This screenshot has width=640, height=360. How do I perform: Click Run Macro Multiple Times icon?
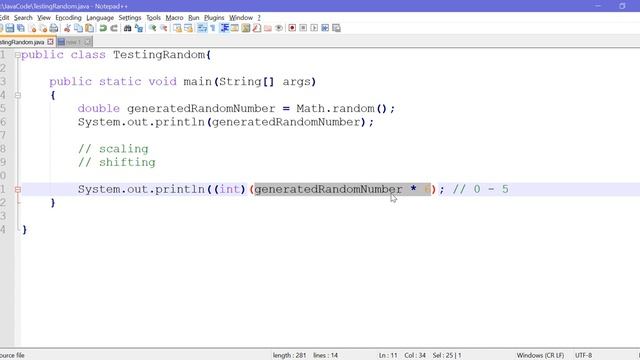[x=325, y=28]
